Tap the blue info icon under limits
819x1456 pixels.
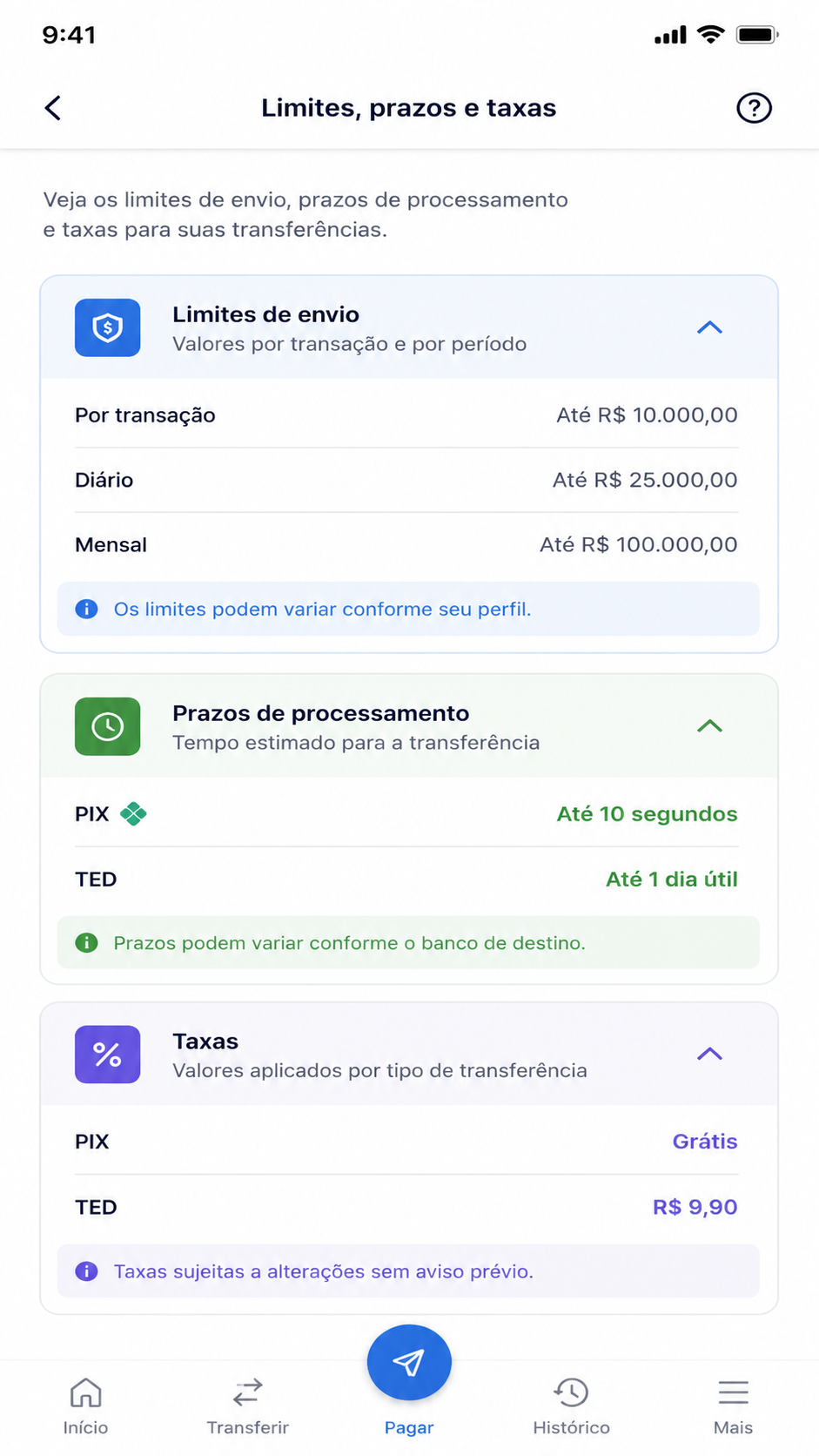click(86, 609)
